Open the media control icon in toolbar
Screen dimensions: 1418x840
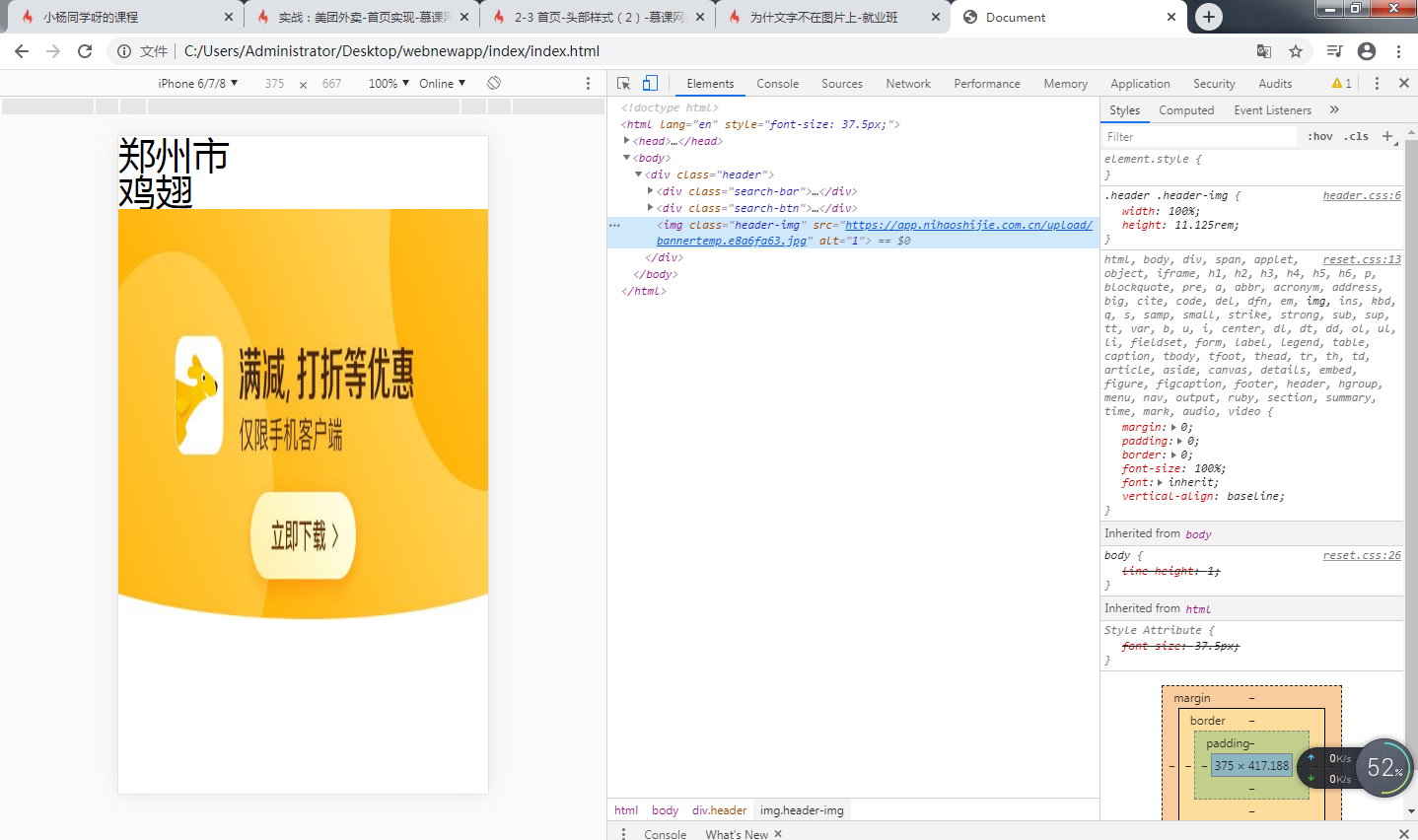coord(1334,51)
